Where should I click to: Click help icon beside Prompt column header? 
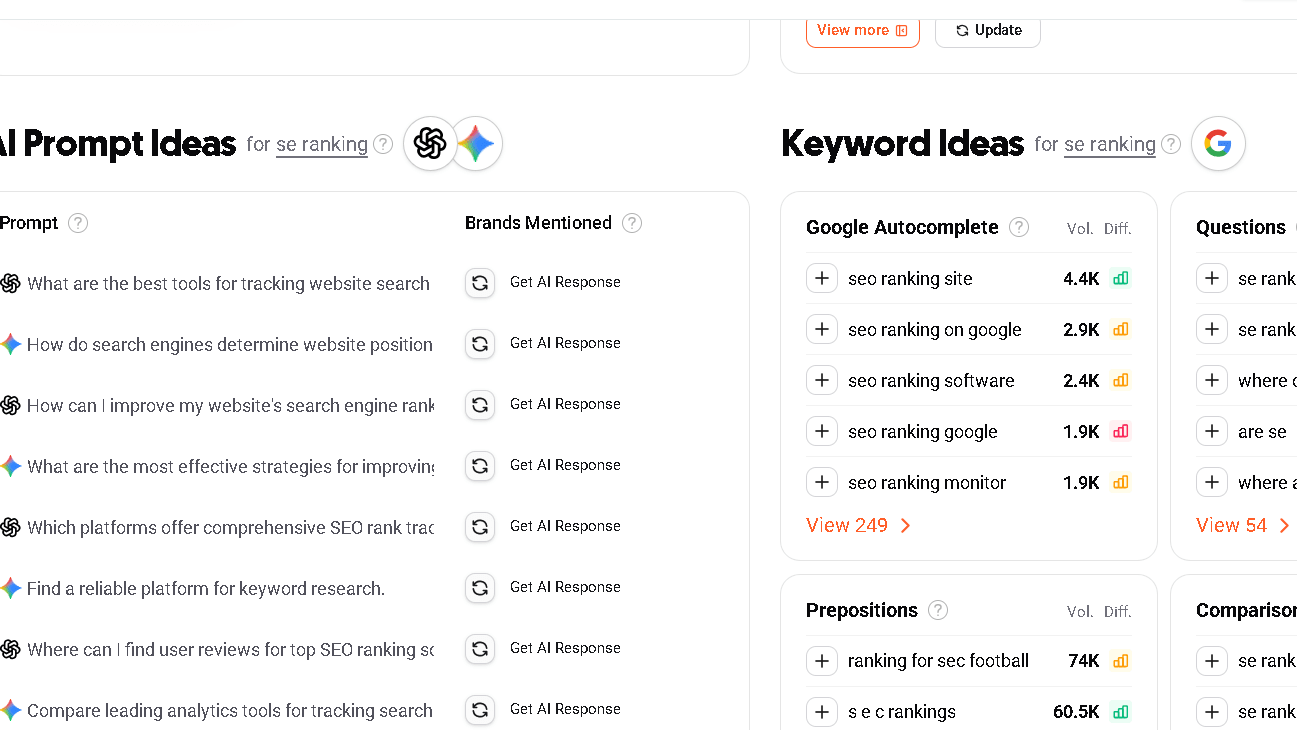click(x=78, y=223)
